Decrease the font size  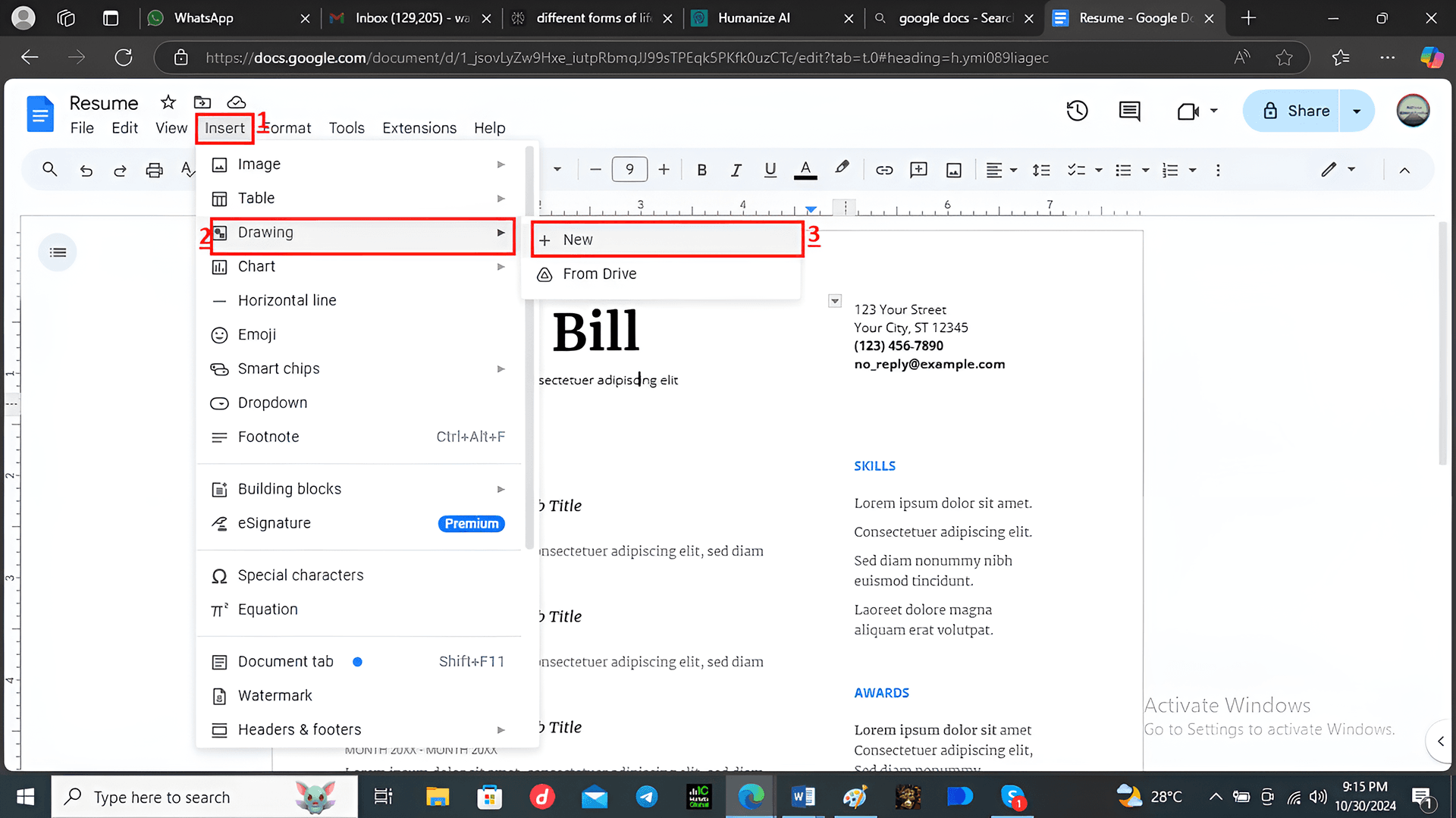[595, 170]
